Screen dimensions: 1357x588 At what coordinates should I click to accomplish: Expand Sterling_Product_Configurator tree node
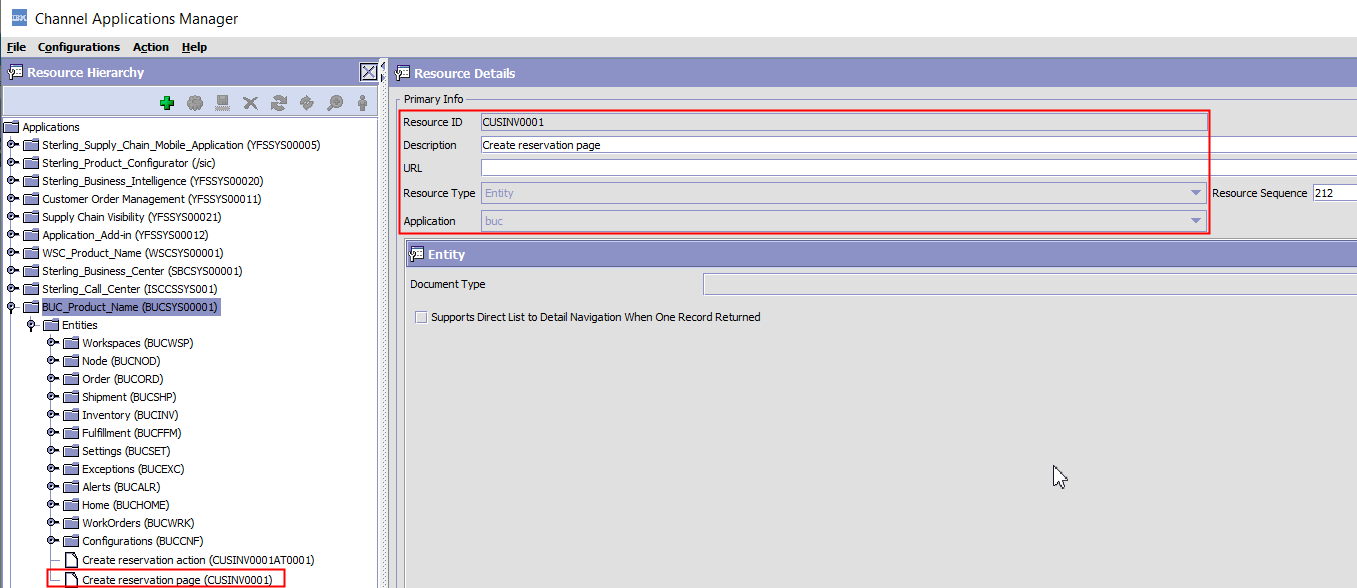point(12,163)
